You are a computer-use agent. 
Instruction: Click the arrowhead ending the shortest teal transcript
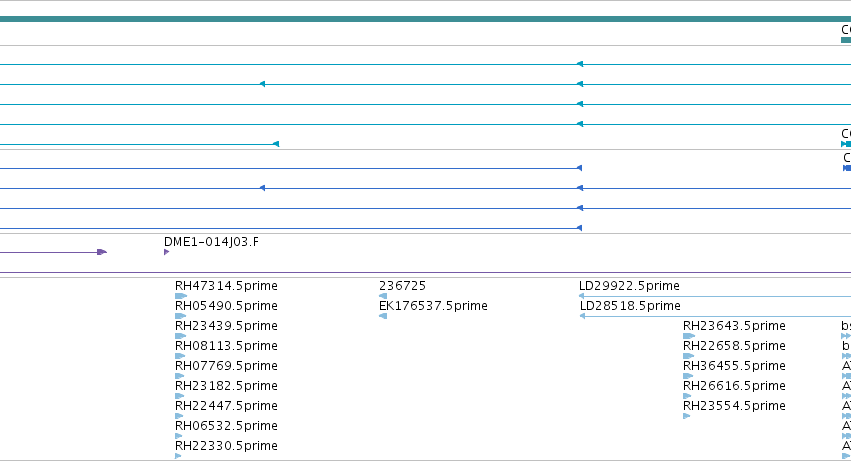point(276,144)
